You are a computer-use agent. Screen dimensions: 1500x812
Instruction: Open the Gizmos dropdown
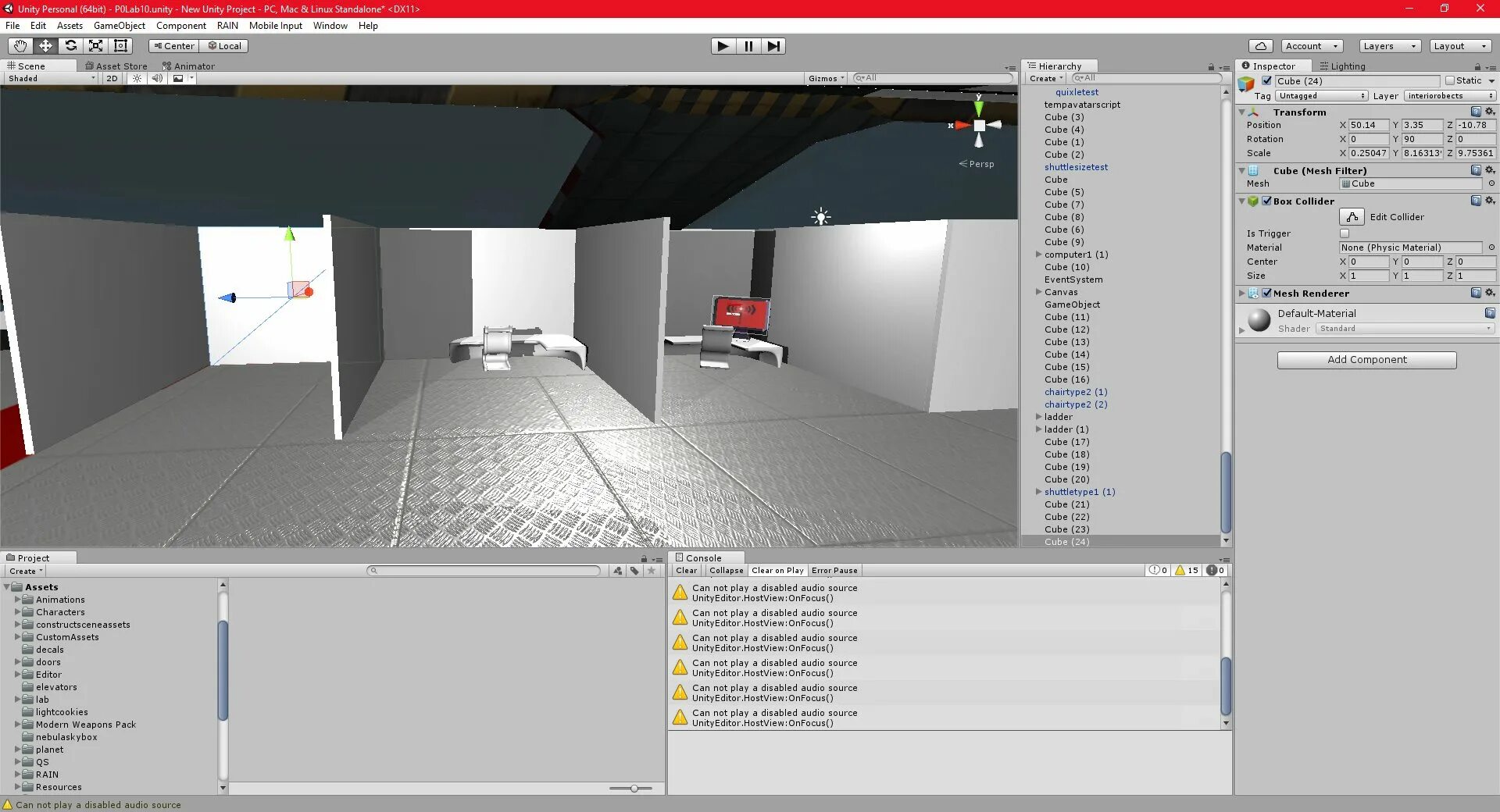click(827, 78)
